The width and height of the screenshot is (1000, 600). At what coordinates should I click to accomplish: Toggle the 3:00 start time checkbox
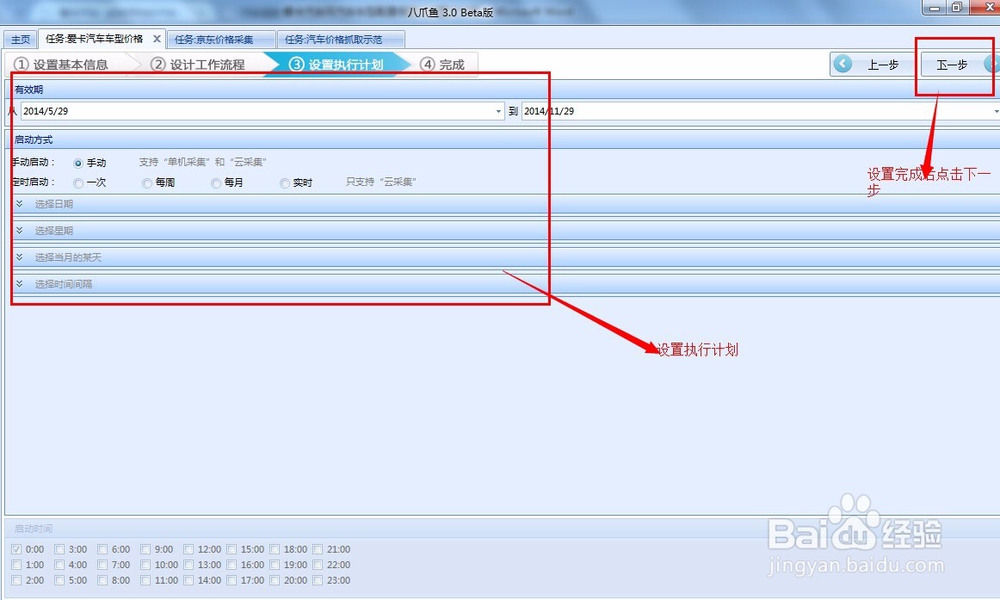point(59,549)
